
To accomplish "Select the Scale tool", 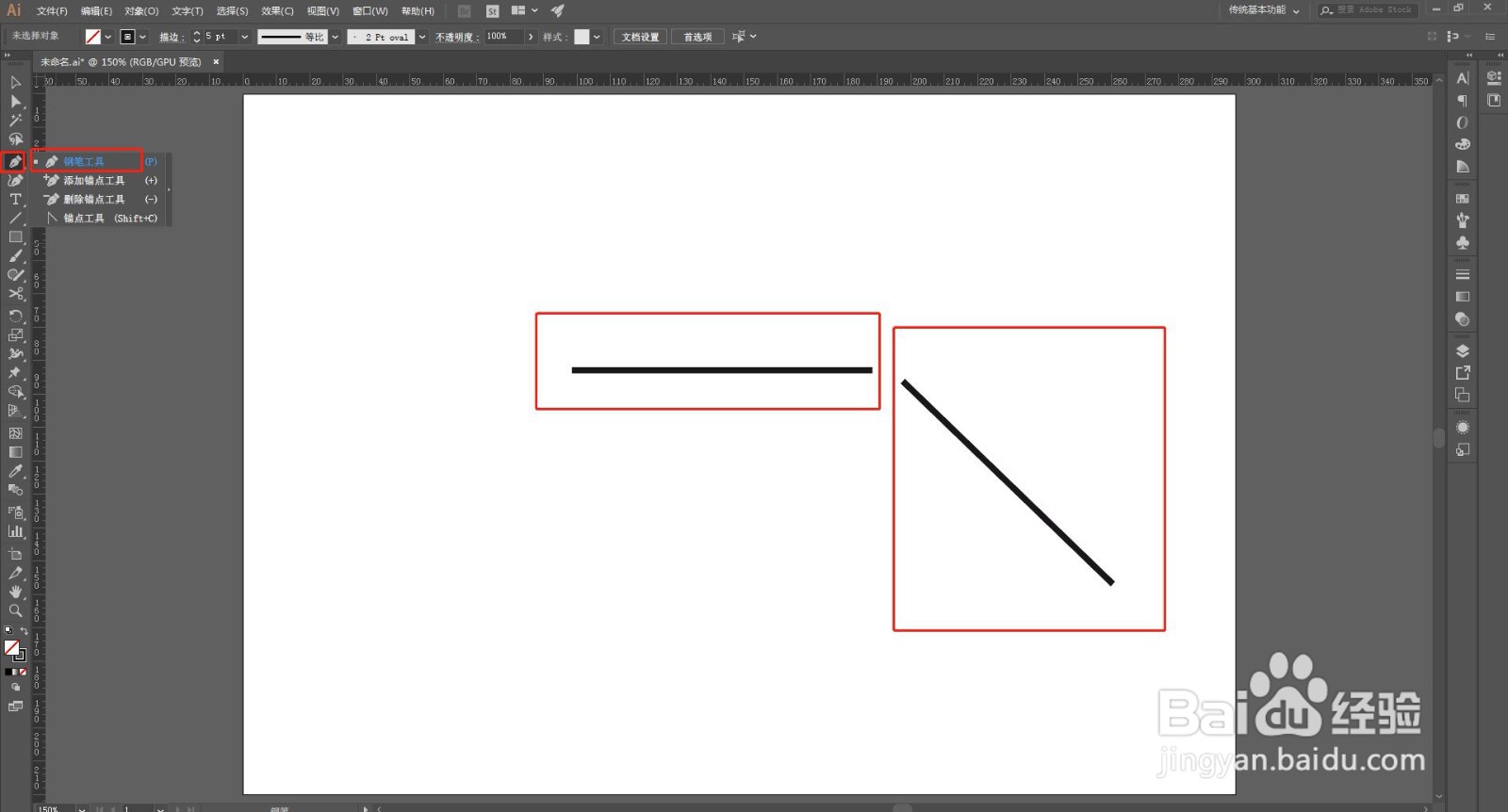I will 15,335.
